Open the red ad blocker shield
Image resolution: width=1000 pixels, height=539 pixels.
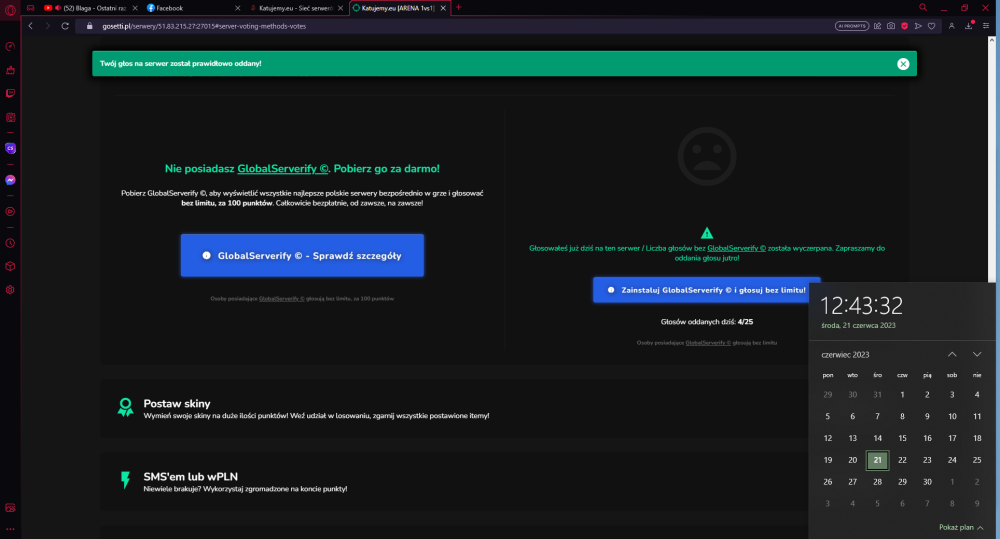(904, 26)
